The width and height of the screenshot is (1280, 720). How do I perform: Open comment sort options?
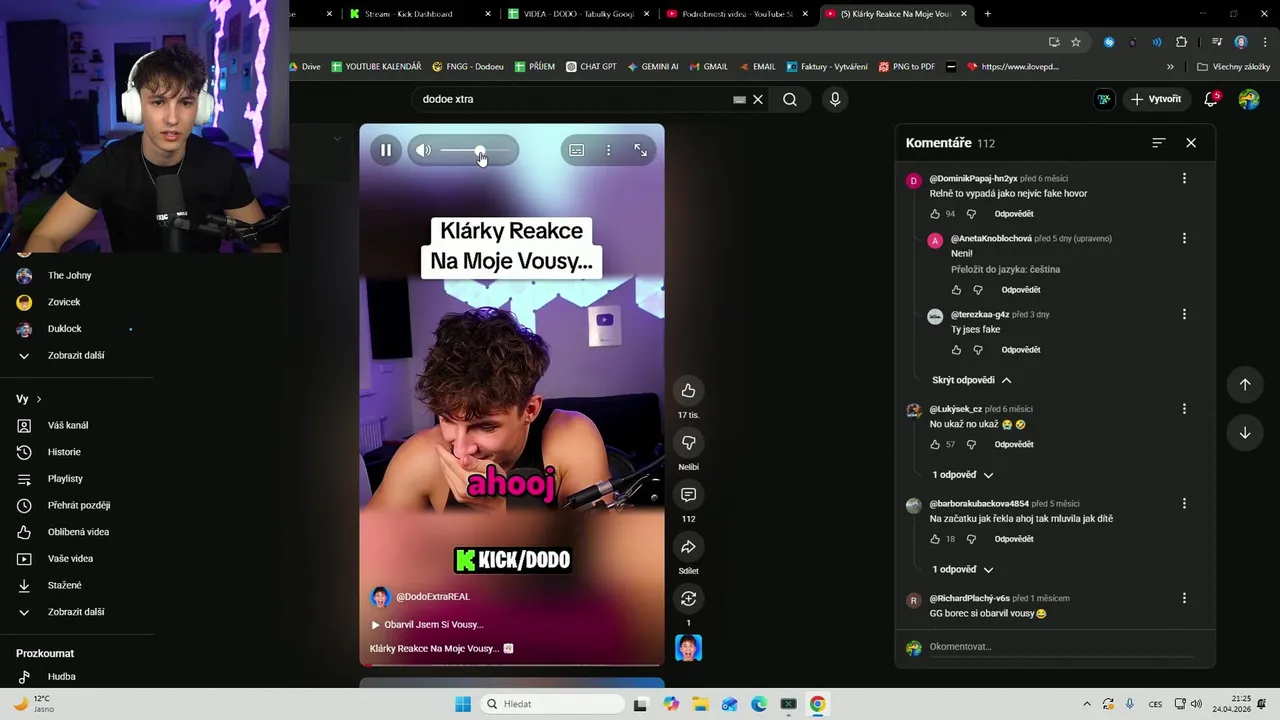[1158, 143]
